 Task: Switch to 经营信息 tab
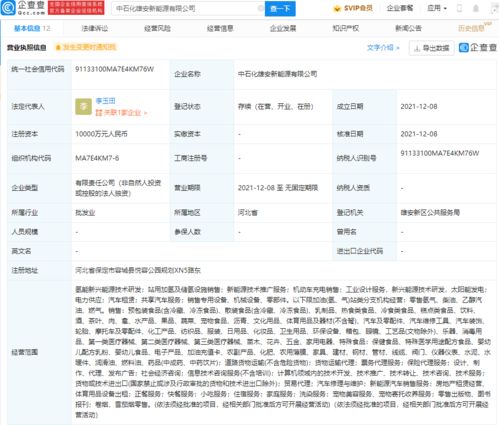(220, 28)
